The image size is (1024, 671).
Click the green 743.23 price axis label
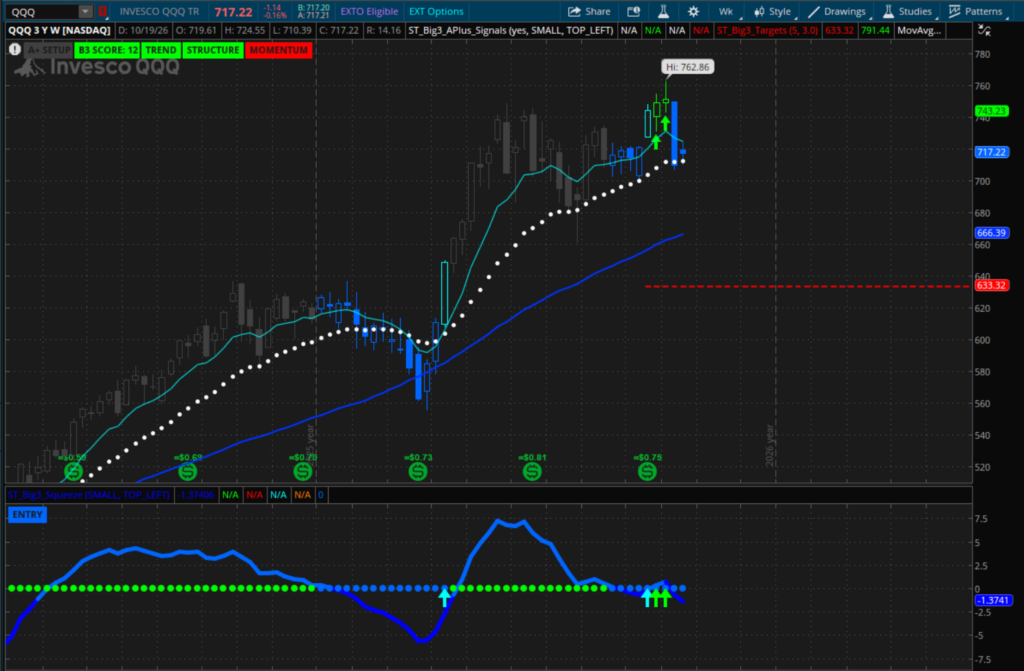point(991,111)
